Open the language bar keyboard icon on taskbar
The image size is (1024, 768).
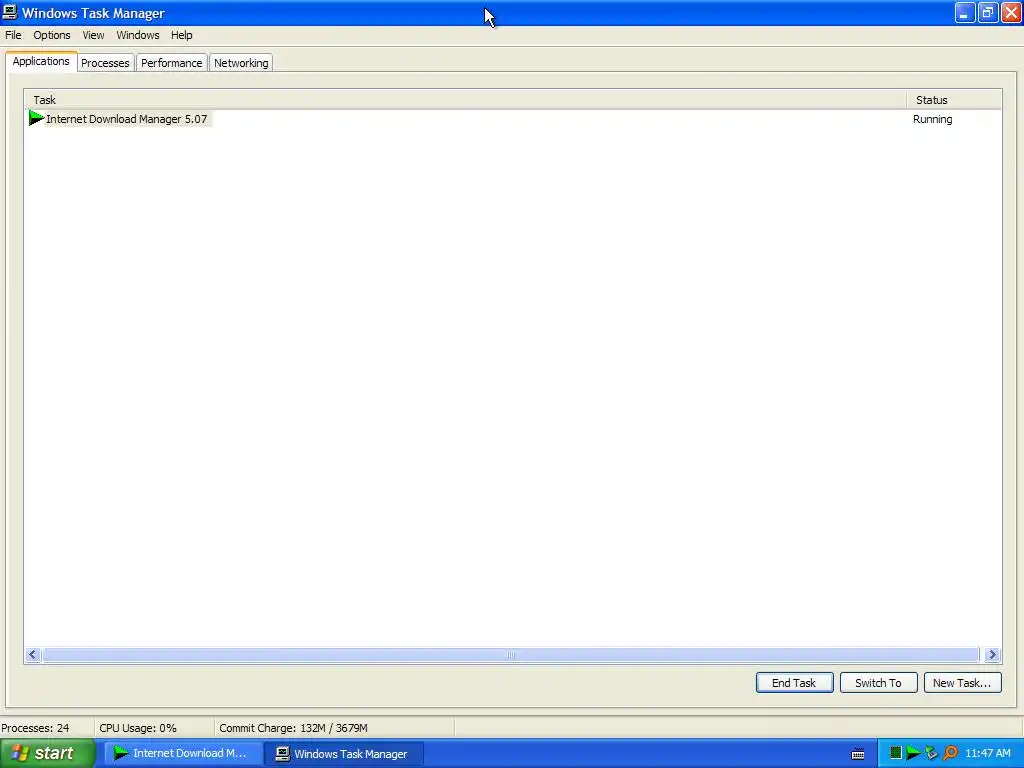pos(858,754)
